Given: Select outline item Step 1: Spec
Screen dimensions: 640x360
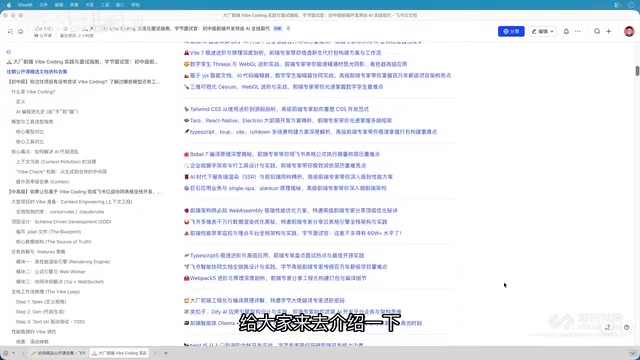Looking at the screenshot, I should pyautogui.click(x=41, y=302).
